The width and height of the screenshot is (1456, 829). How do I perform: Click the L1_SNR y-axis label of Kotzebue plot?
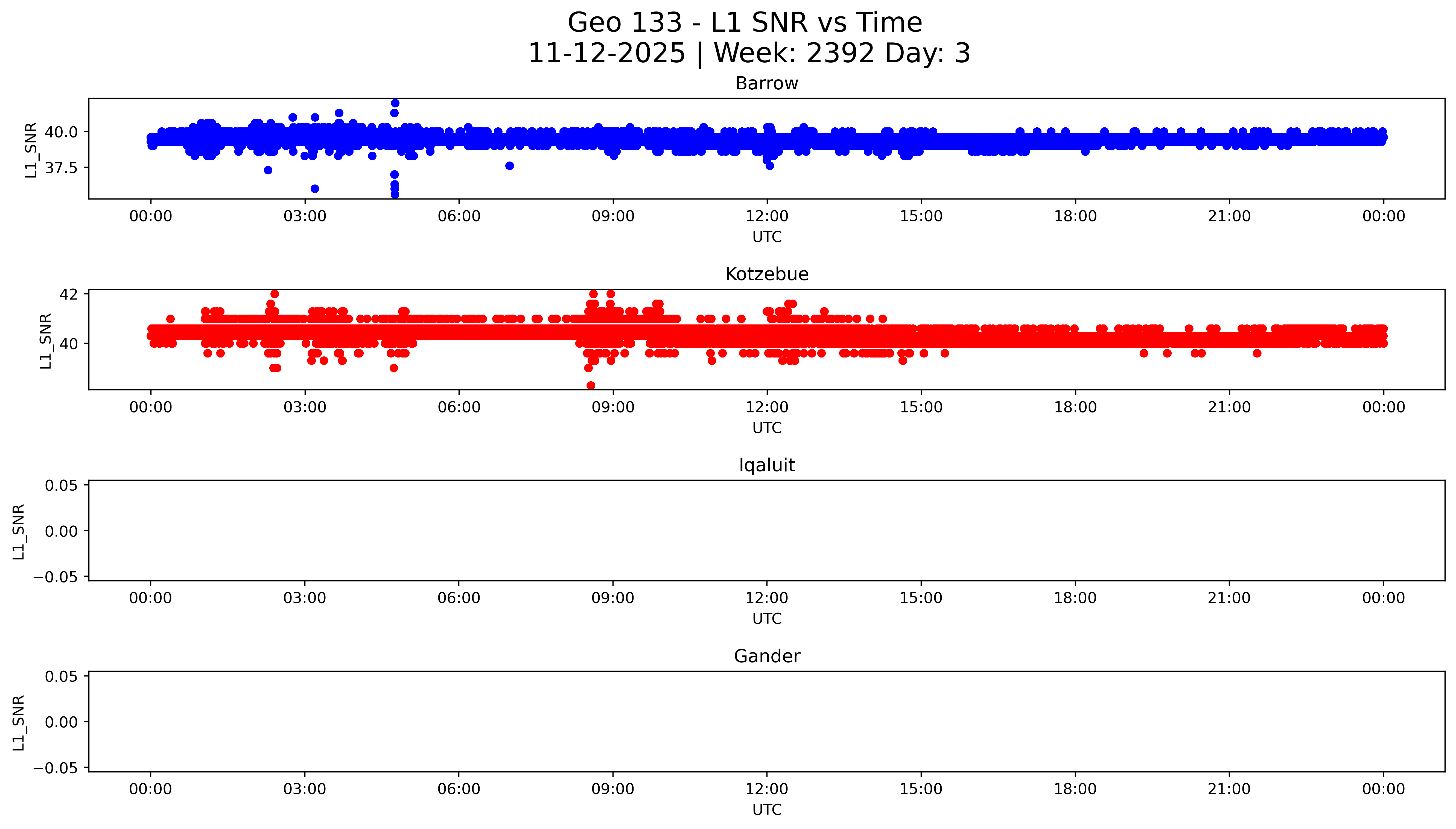coord(46,341)
